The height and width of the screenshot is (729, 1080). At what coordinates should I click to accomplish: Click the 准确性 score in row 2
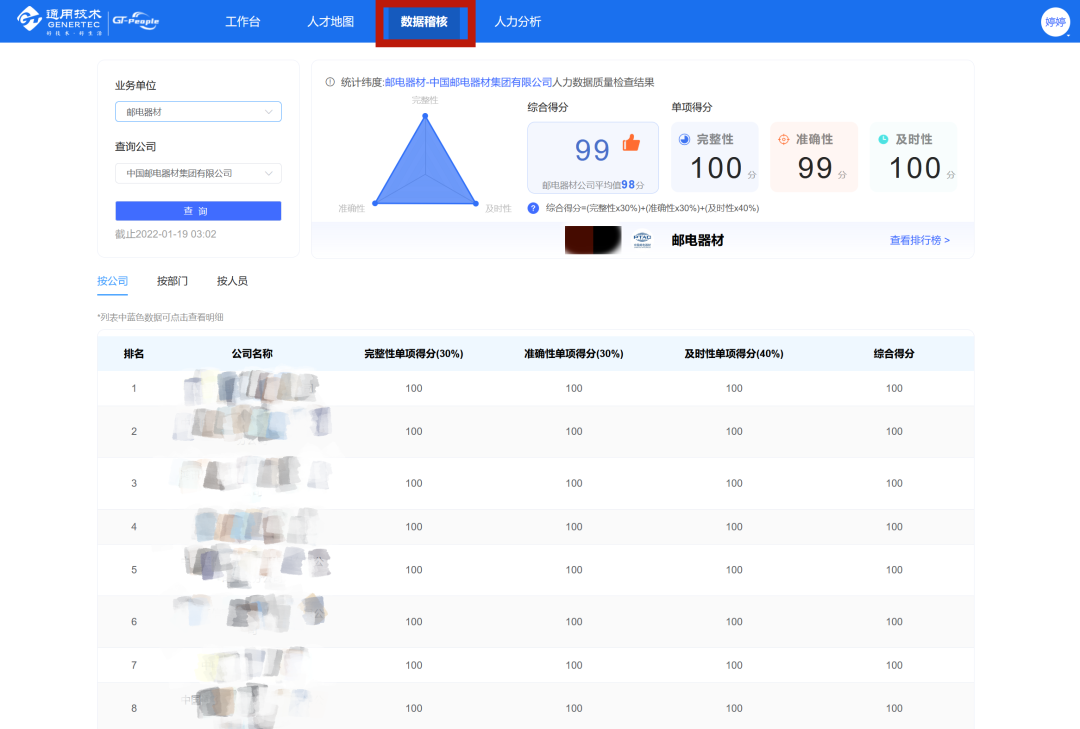(x=574, y=431)
